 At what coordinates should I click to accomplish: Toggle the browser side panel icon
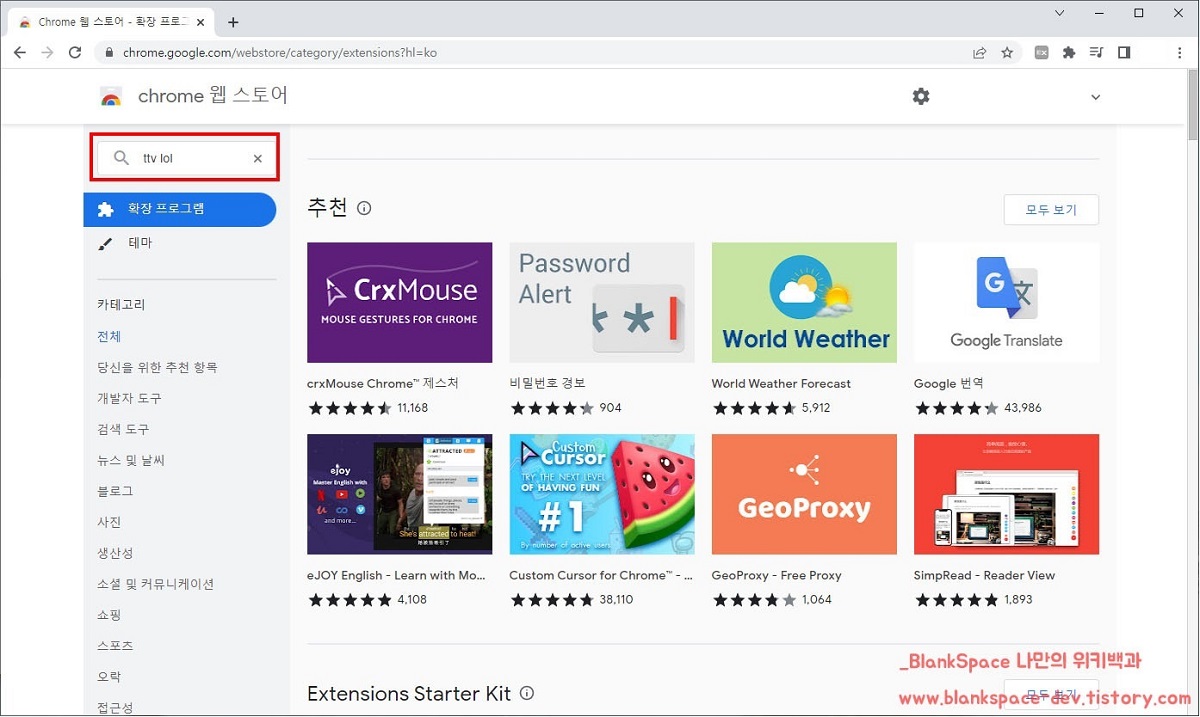point(1124,53)
